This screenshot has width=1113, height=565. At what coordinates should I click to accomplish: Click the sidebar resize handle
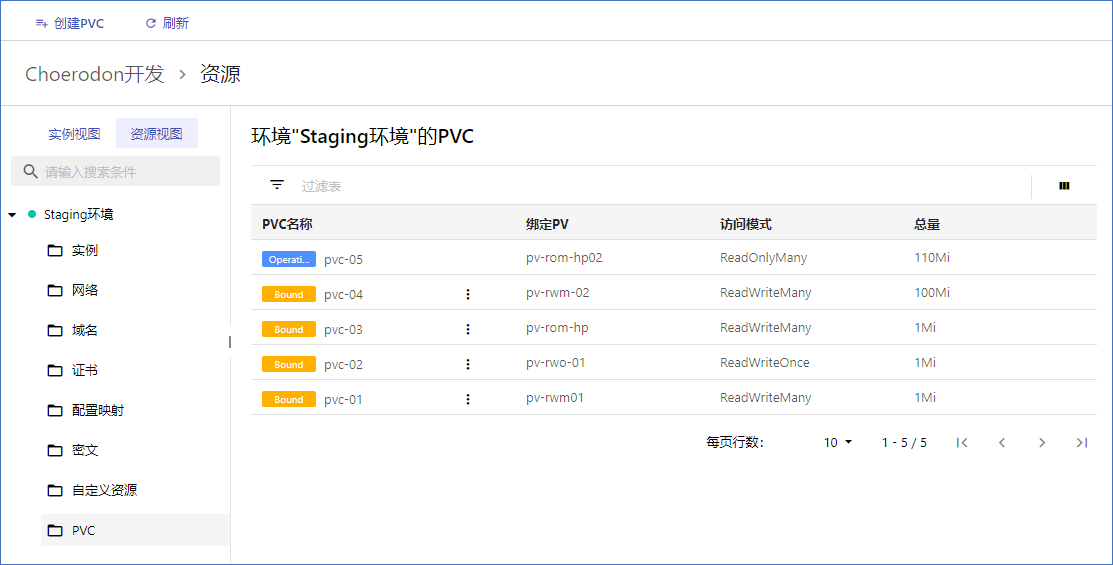230,342
